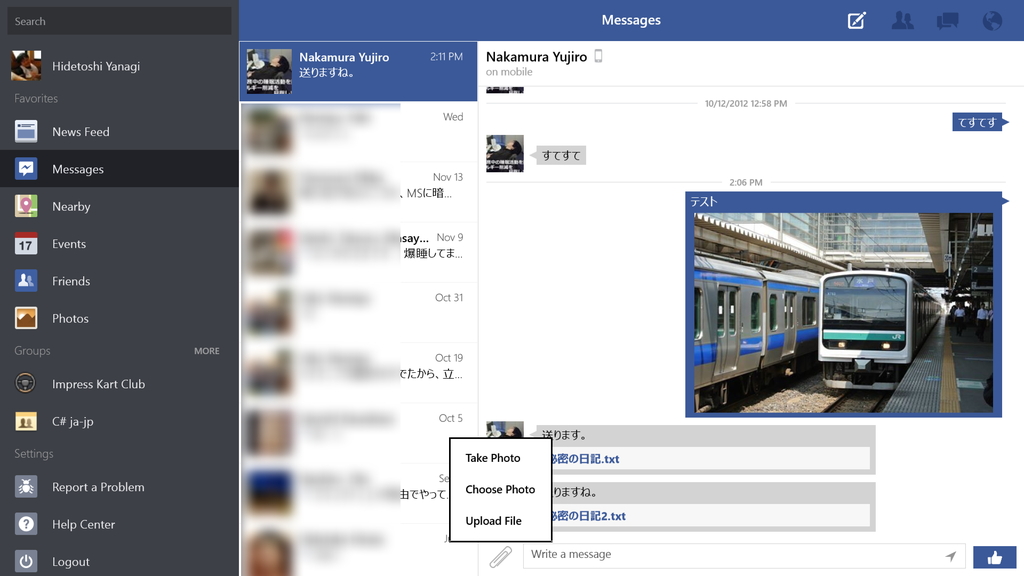Open Events label in the sidebar
This screenshot has width=1024, height=576.
point(69,244)
